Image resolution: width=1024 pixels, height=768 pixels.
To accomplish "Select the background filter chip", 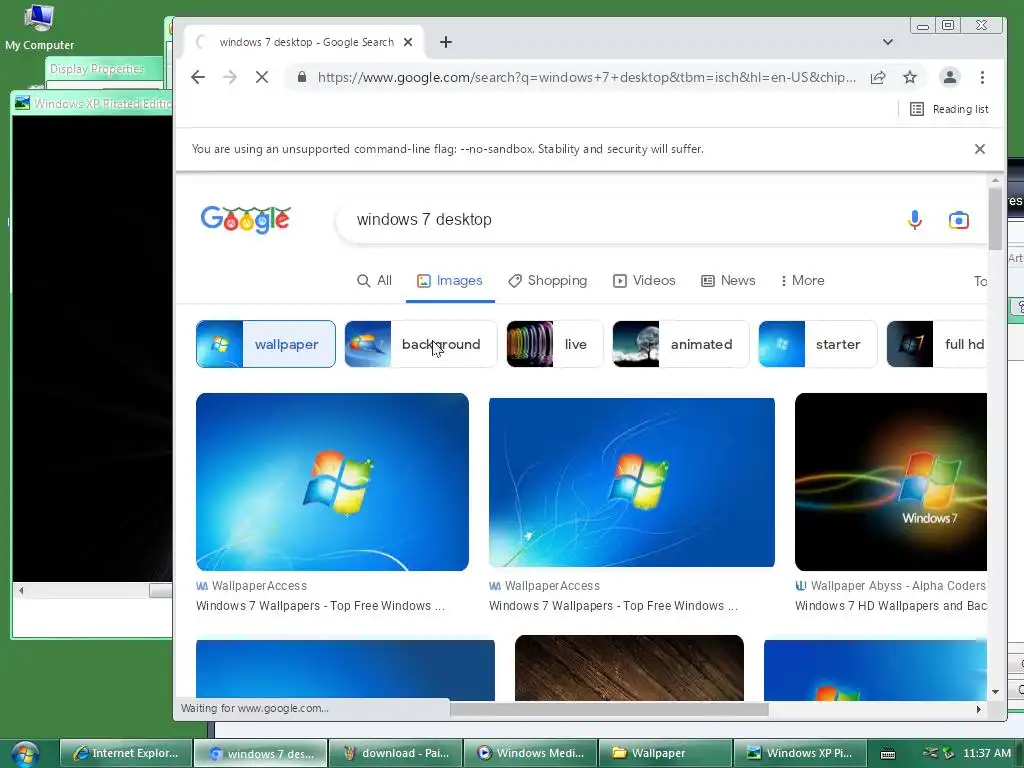I will click(x=421, y=344).
